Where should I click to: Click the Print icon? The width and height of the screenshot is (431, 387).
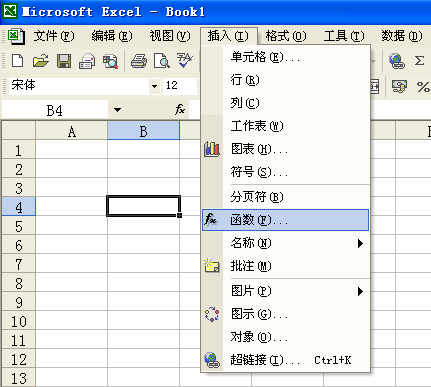pos(139,61)
